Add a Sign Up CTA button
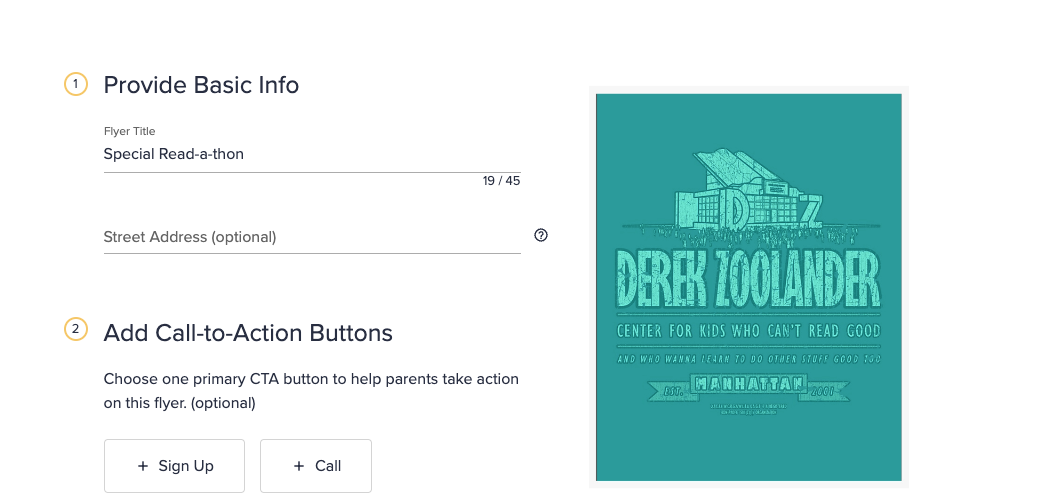This screenshot has width=1041, height=504. pyautogui.click(x=174, y=466)
